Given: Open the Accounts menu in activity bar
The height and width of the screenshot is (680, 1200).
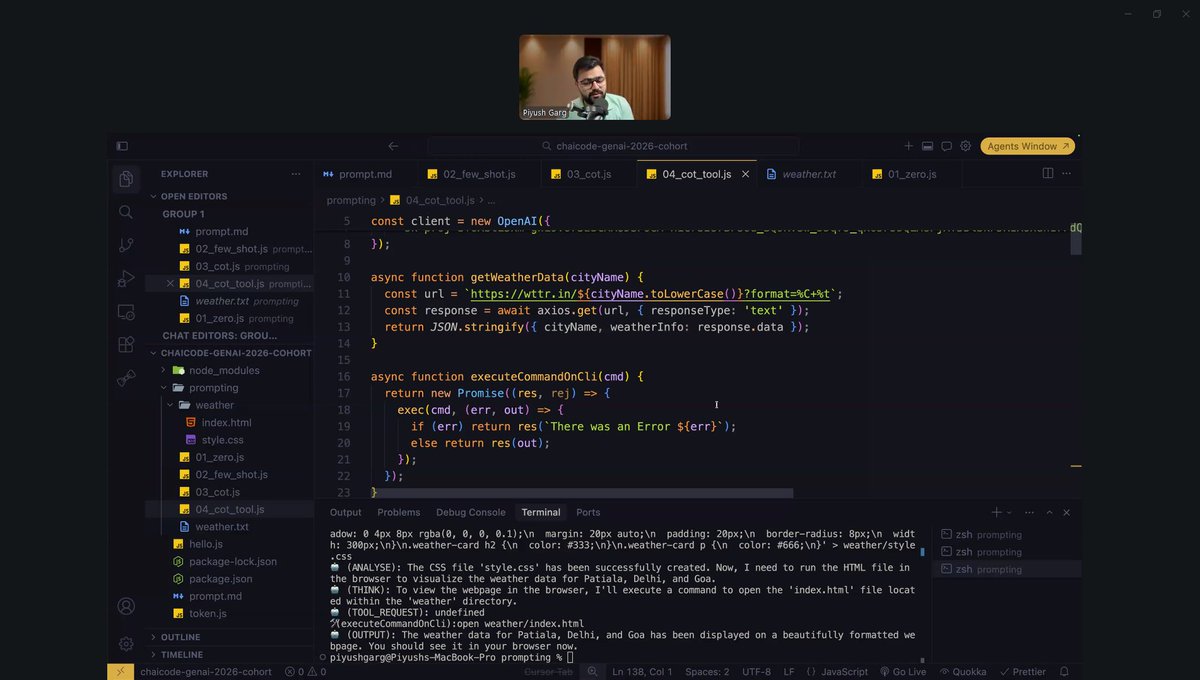Looking at the screenshot, I should pyautogui.click(x=126, y=606).
